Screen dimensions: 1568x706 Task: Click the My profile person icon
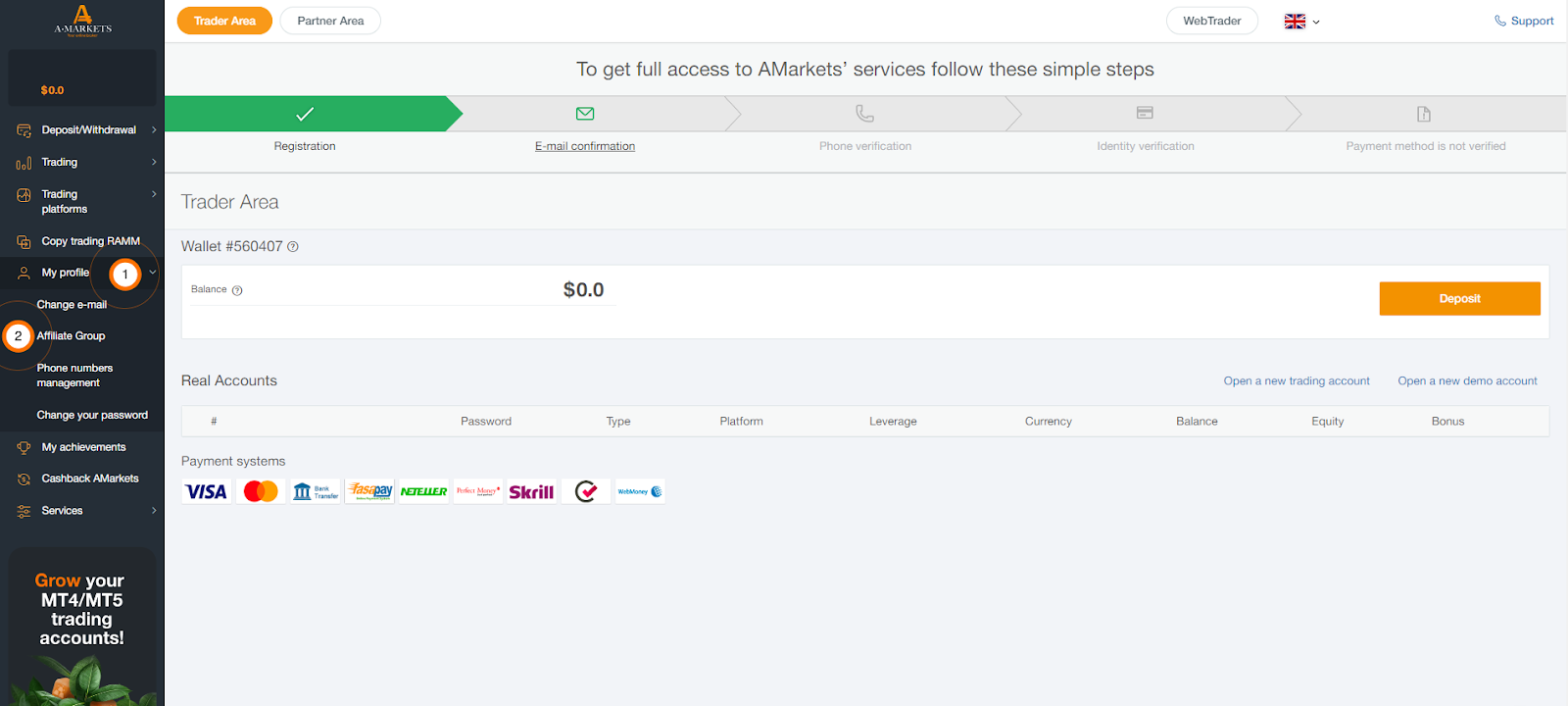coord(24,274)
